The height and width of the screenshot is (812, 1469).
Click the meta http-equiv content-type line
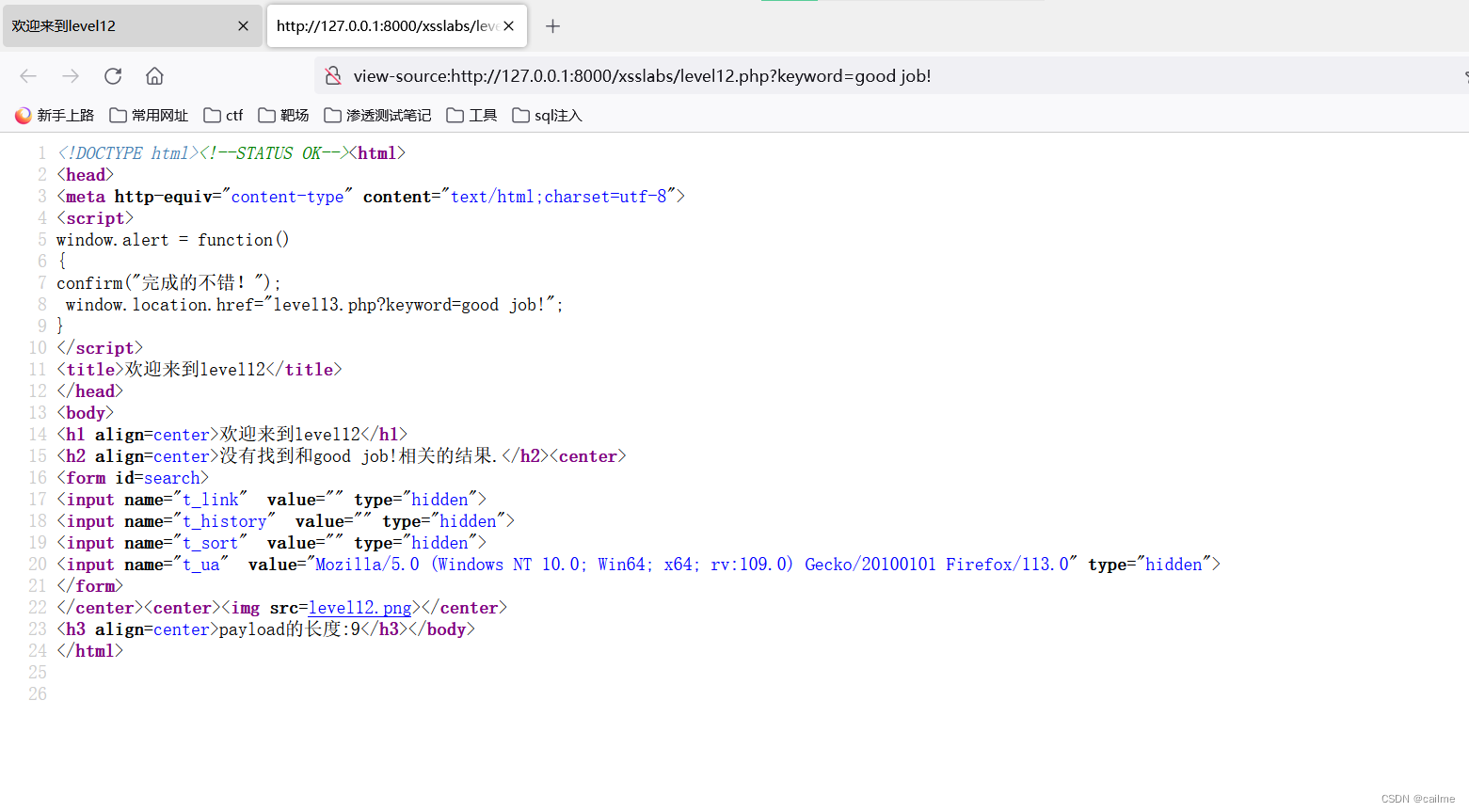371,197
